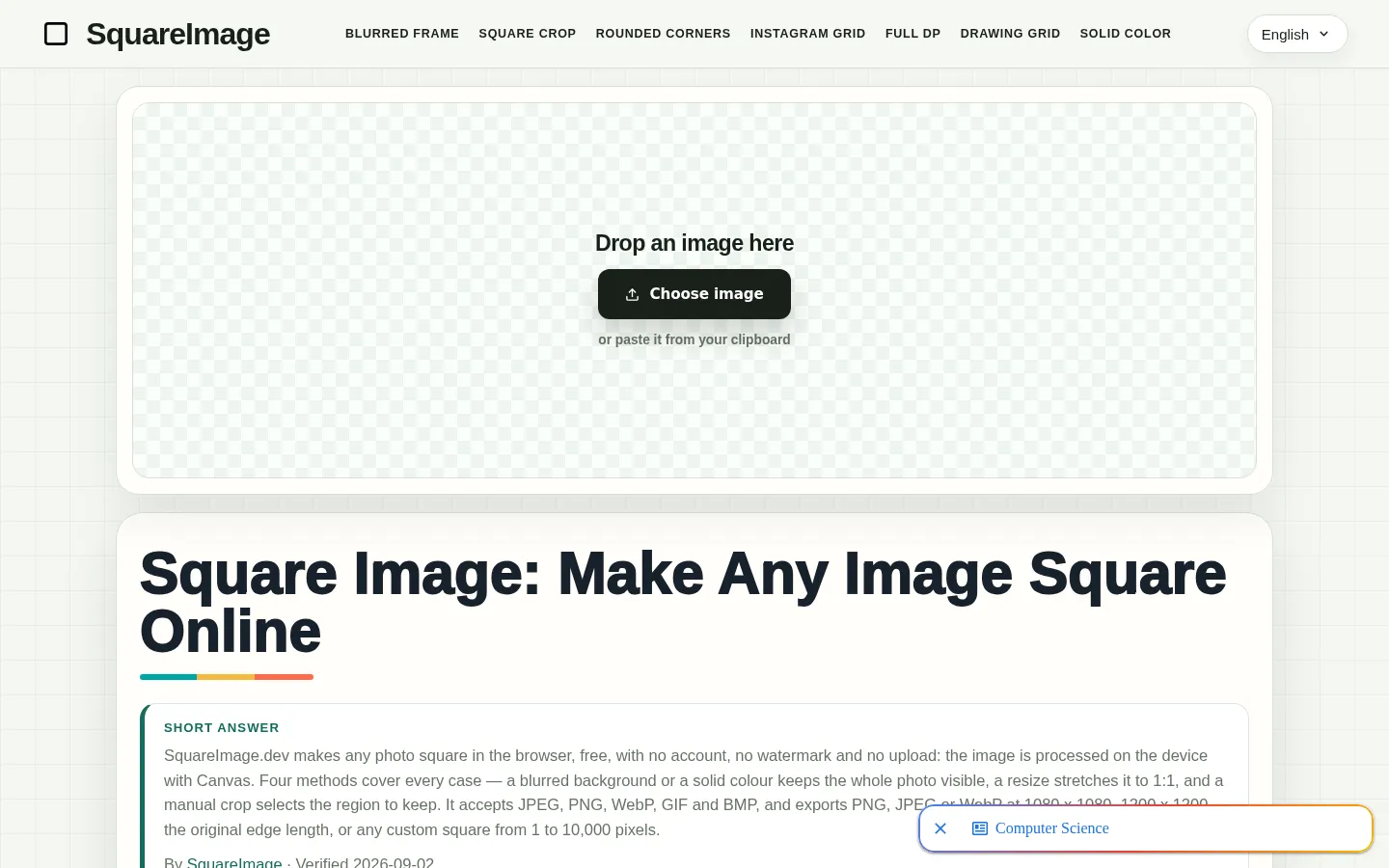Click 'or paste it from your clipboard' text
Image resolution: width=1389 pixels, height=868 pixels.
point(694,339)
